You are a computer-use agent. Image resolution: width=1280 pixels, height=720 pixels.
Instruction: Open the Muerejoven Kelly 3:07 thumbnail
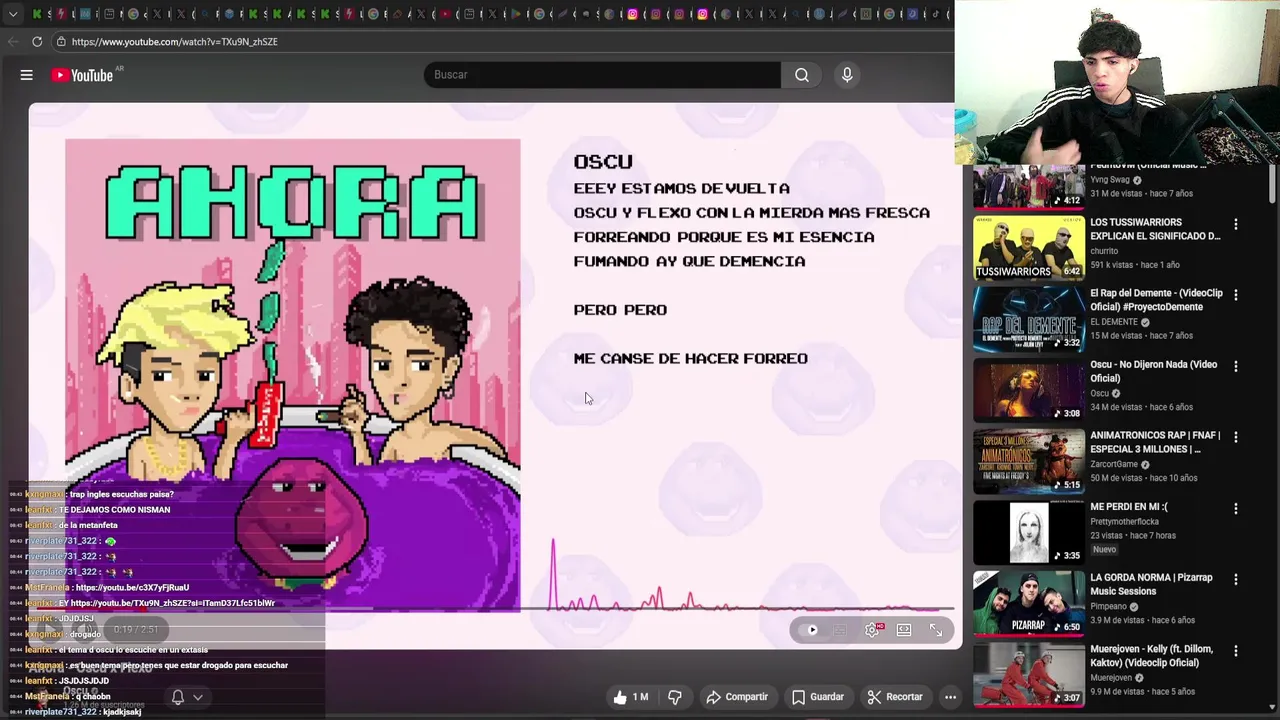[x=1029, y=674]
